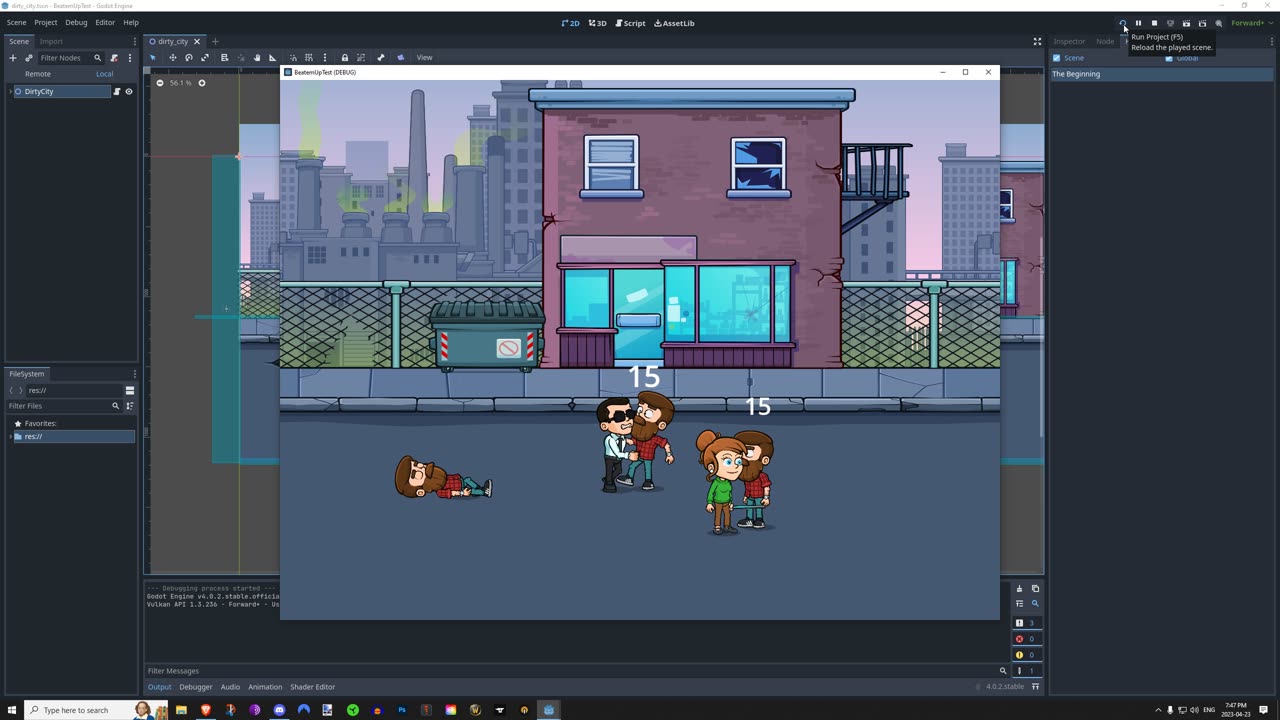Switch to the Script workspace

pyautogui.click(x=630, y=23)
